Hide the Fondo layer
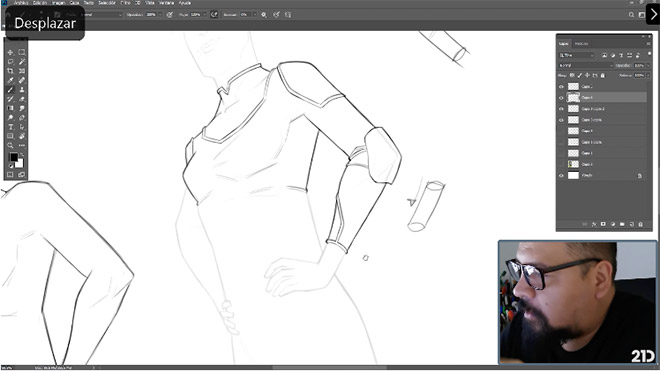The image size is (660, 371). click(x=561, y=176)
